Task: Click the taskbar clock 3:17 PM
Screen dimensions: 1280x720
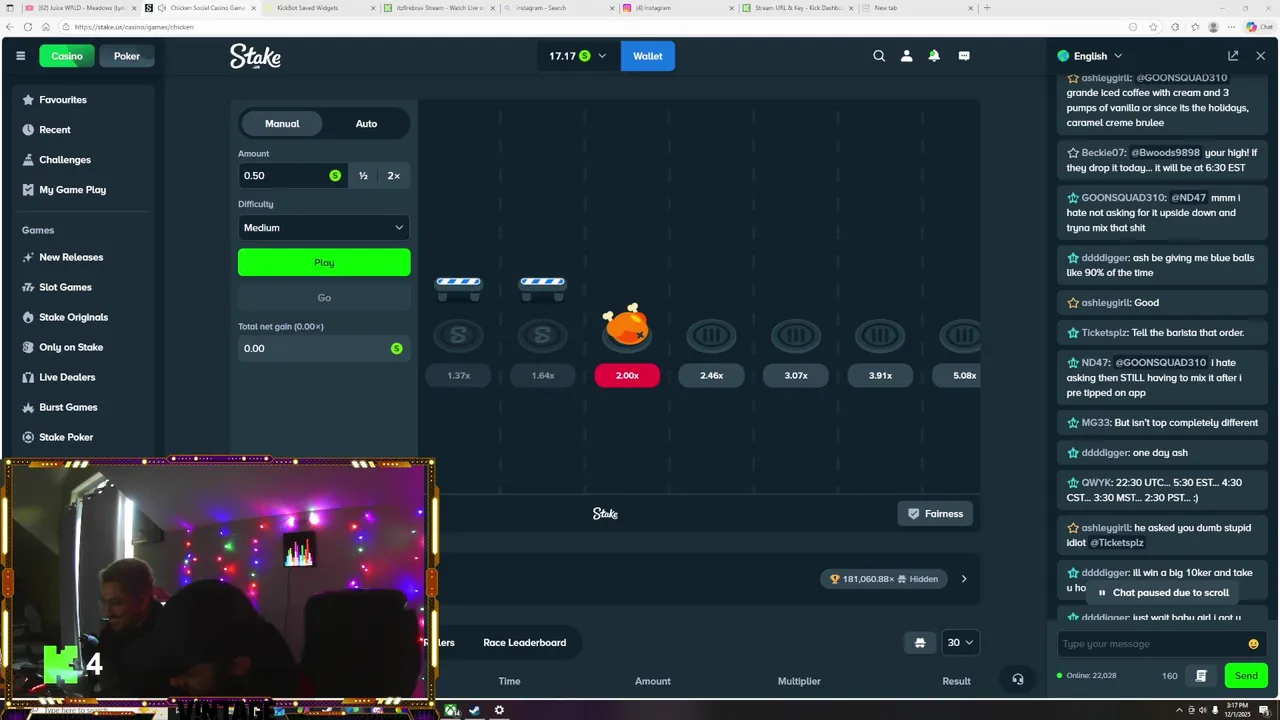Action: click(x=1237, y=711)
